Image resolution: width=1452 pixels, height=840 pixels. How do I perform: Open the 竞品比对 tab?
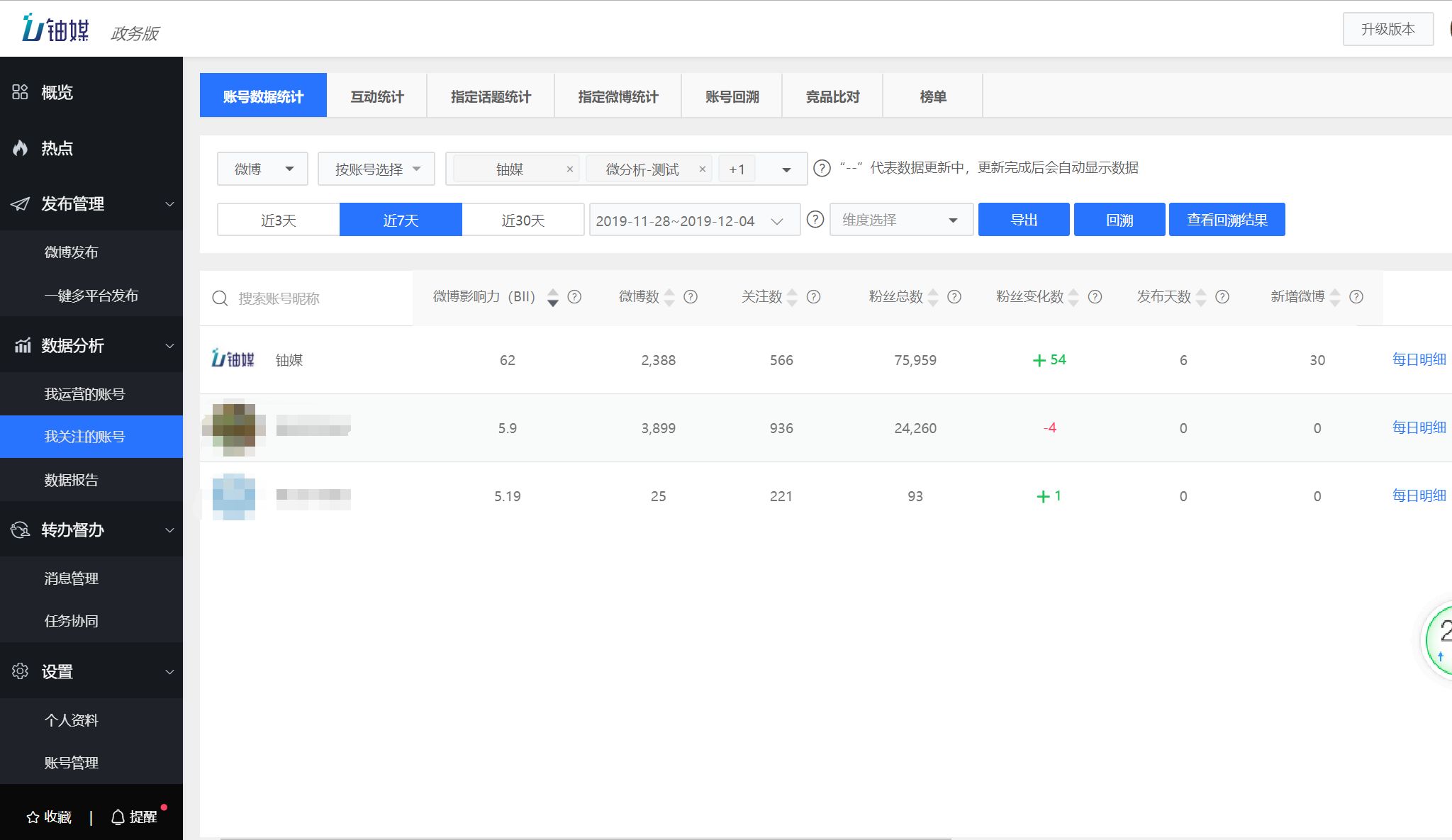tap(832, 95)
